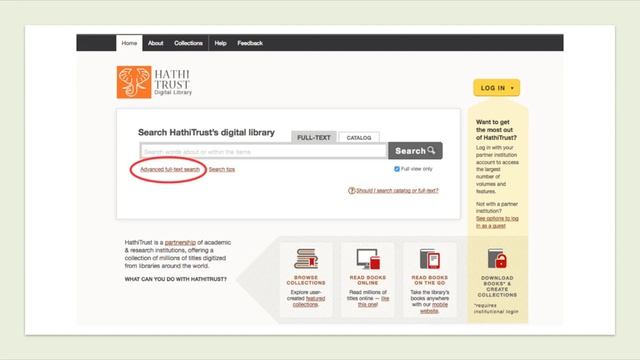Follow the partnership link
Viewport: 640px width, 360px height.
180,242
